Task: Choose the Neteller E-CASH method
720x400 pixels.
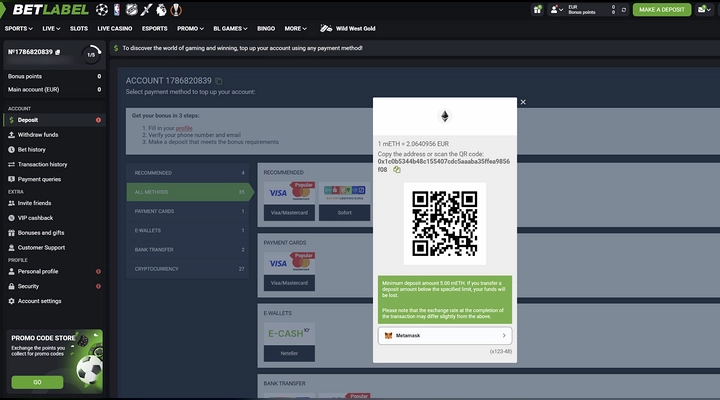Action: coord(289,342)
